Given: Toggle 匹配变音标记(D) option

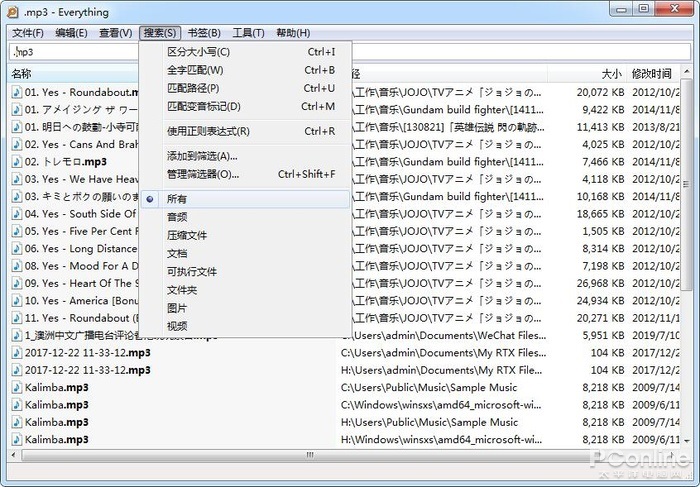Looking at the screenshot, I should 246,107.
